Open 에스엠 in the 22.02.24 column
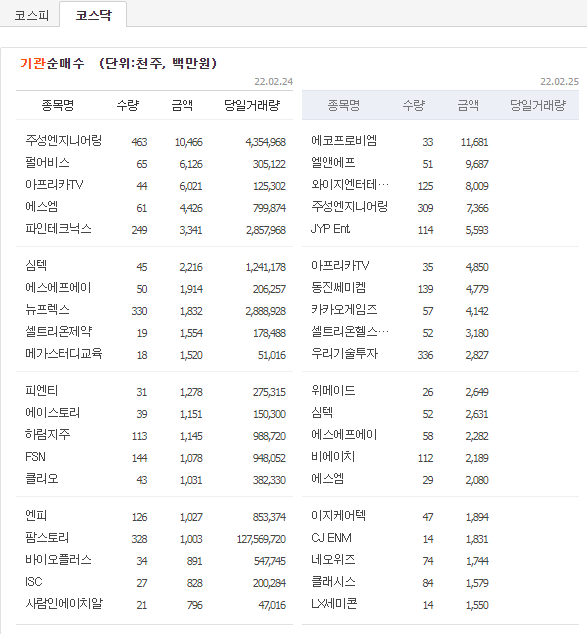Viewport: 587px width, 634px height. point(42,207)
